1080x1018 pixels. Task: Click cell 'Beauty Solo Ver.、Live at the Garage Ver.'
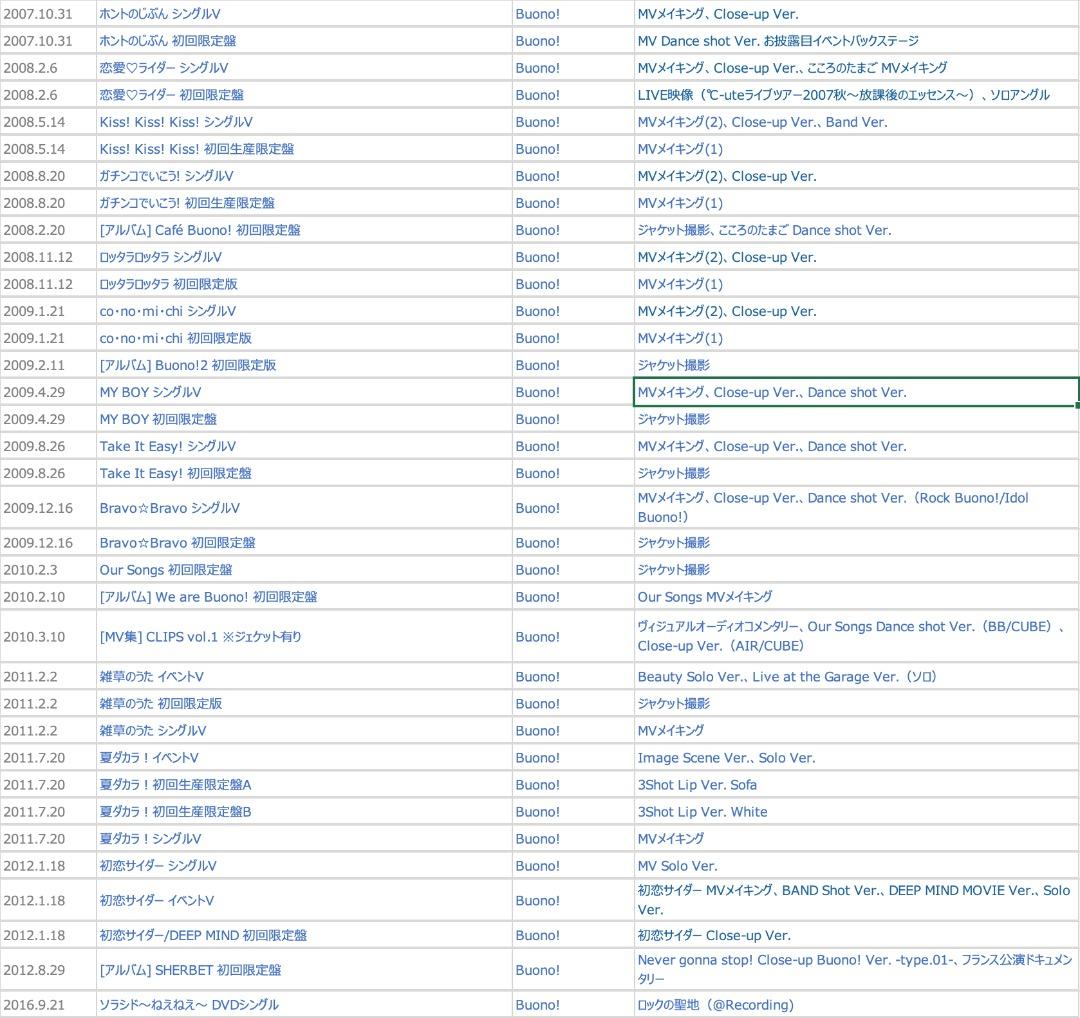point(856,676)
